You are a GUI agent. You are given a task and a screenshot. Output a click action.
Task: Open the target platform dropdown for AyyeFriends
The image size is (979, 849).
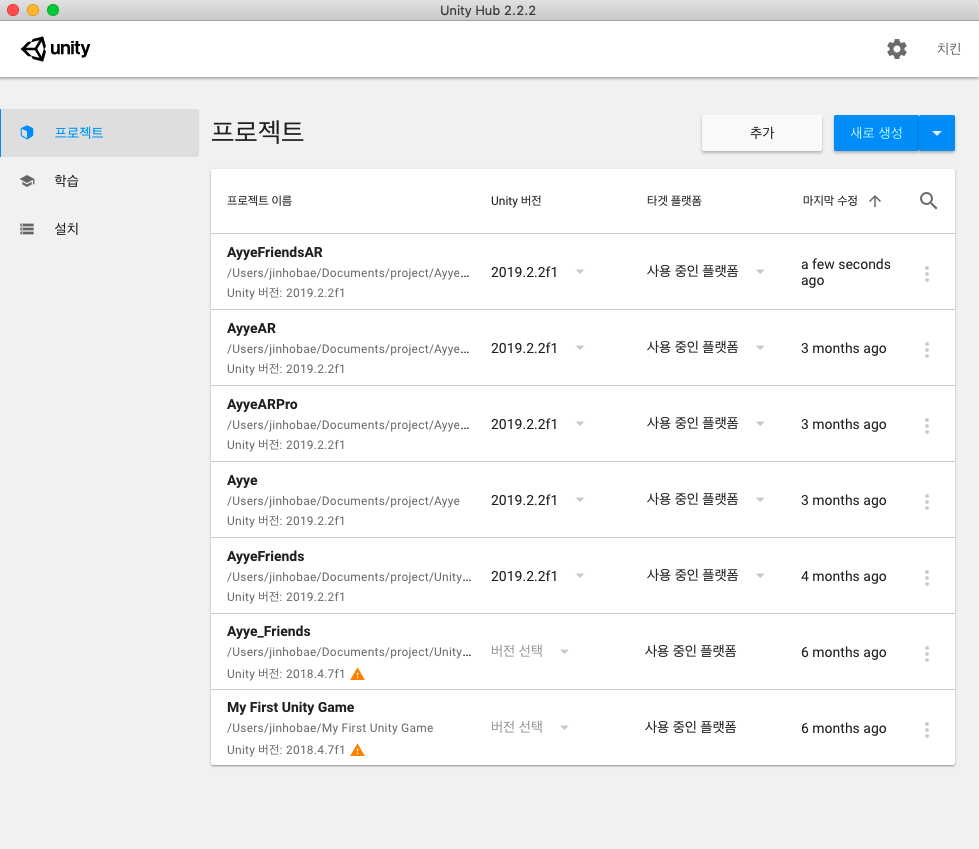(706, 576)
